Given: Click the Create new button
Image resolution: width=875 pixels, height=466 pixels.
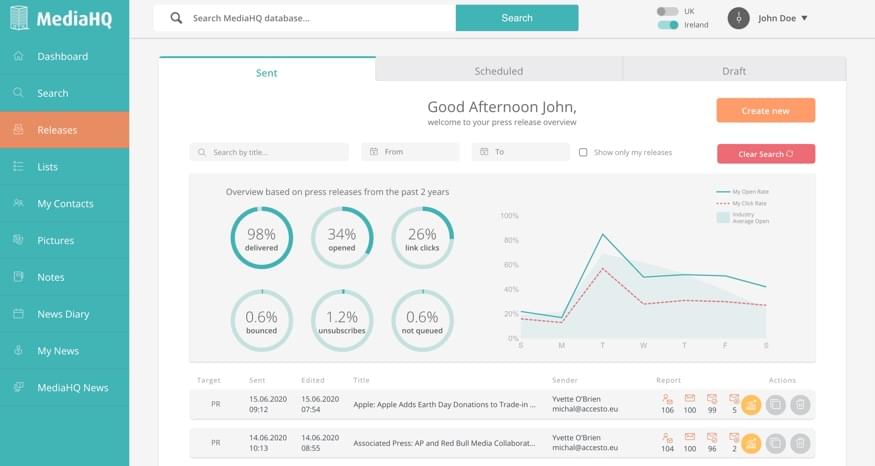Looking at the screenshot, I should 766,111.
